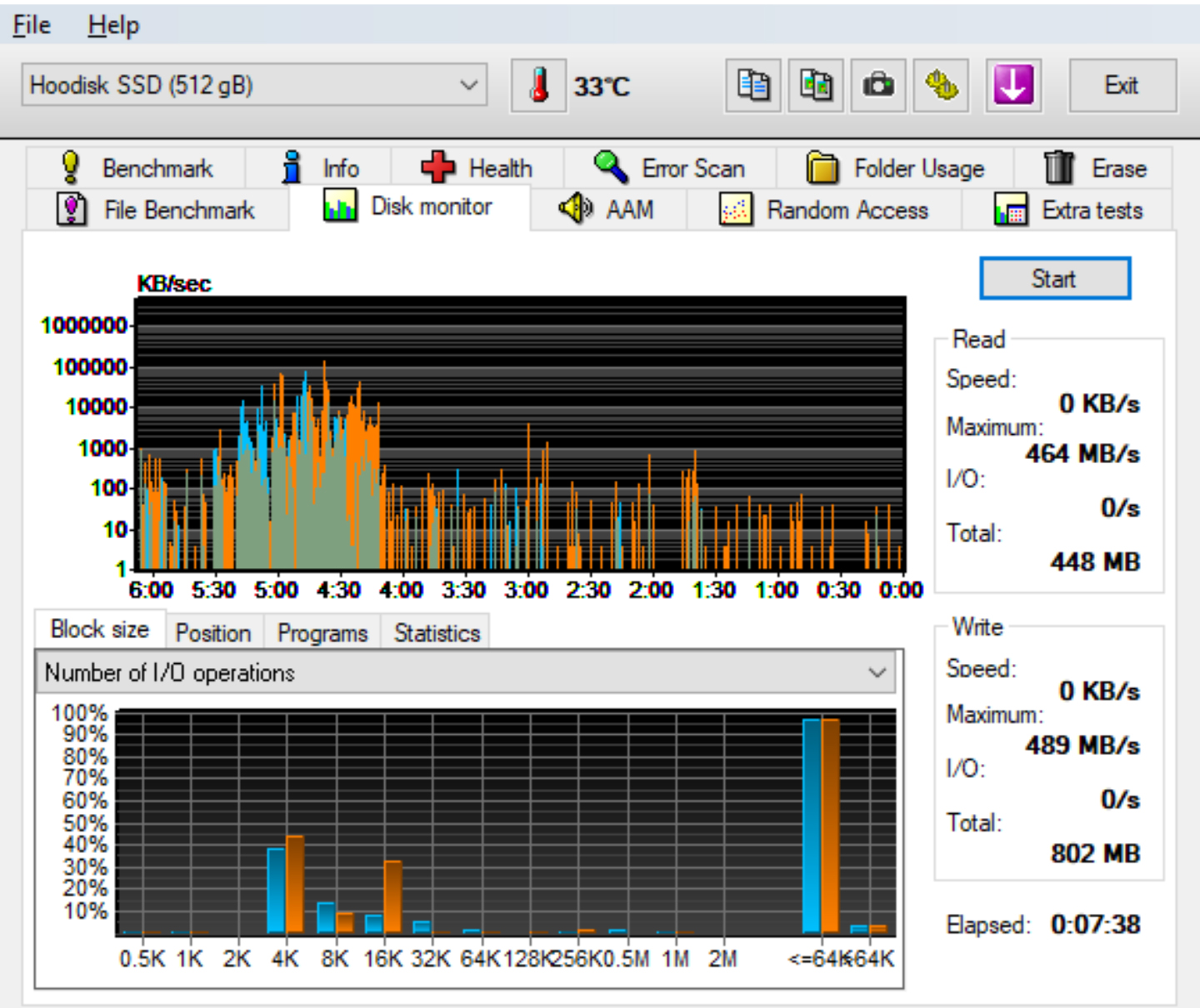Click the write total 802 MB value
1200x1008 pixels.
(x=1095, y=853)
